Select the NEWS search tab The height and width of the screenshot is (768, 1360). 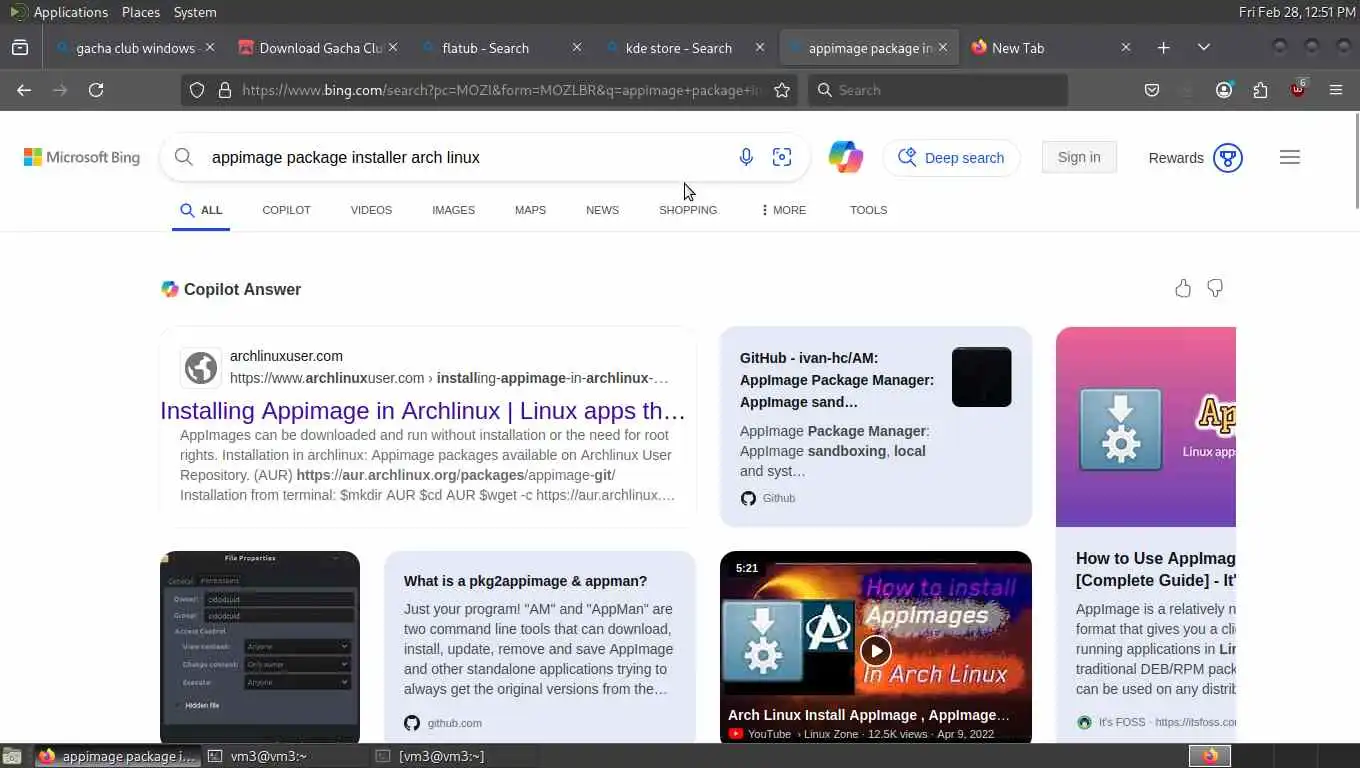click(602, 210)
